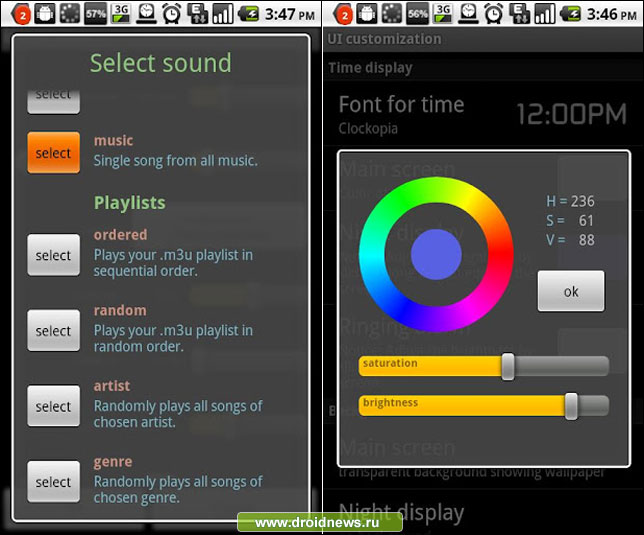
Task: Click the 'Select sound' dialog title
Action: (x=161, y=63)
